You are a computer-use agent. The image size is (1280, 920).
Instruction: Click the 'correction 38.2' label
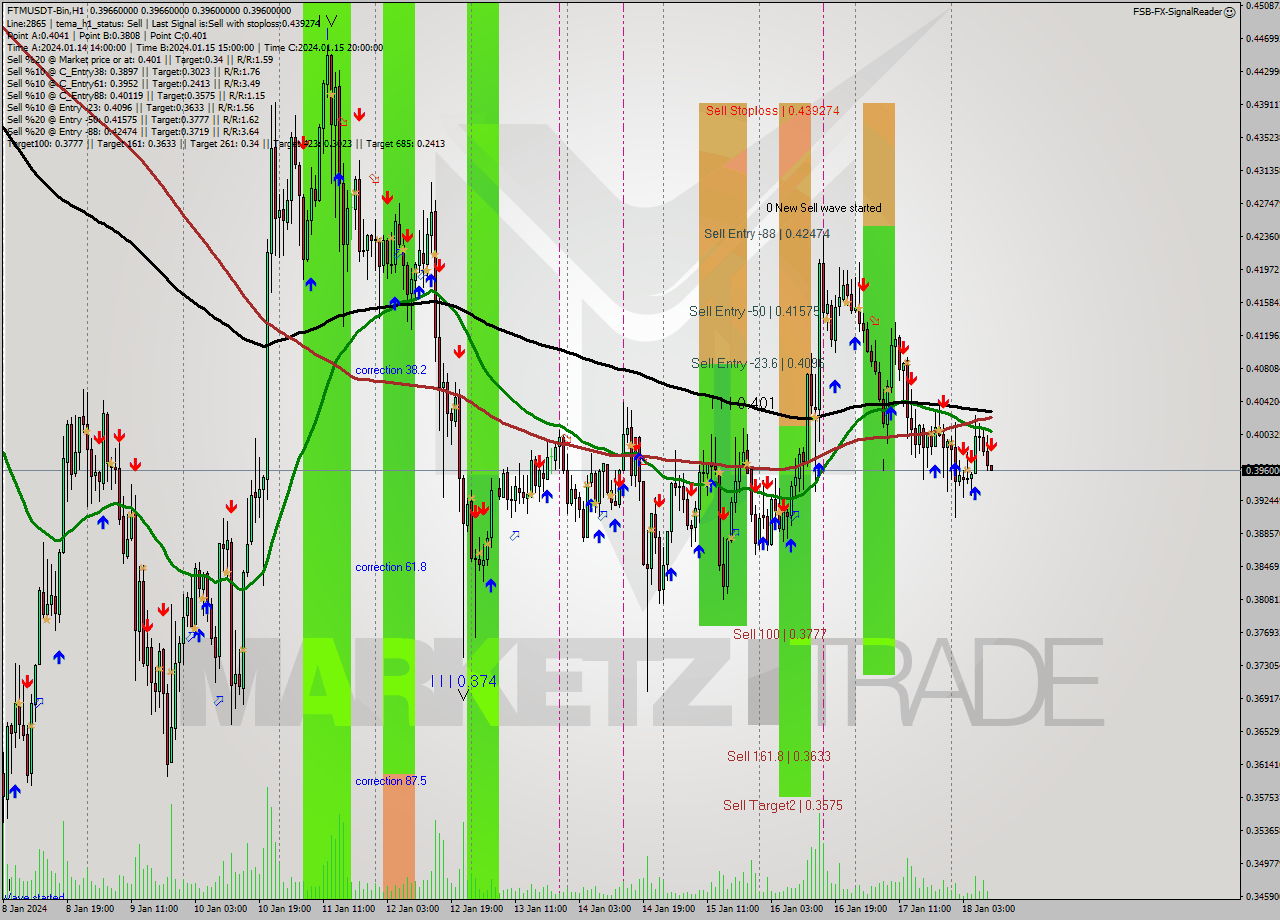click(x=391, y=370)
